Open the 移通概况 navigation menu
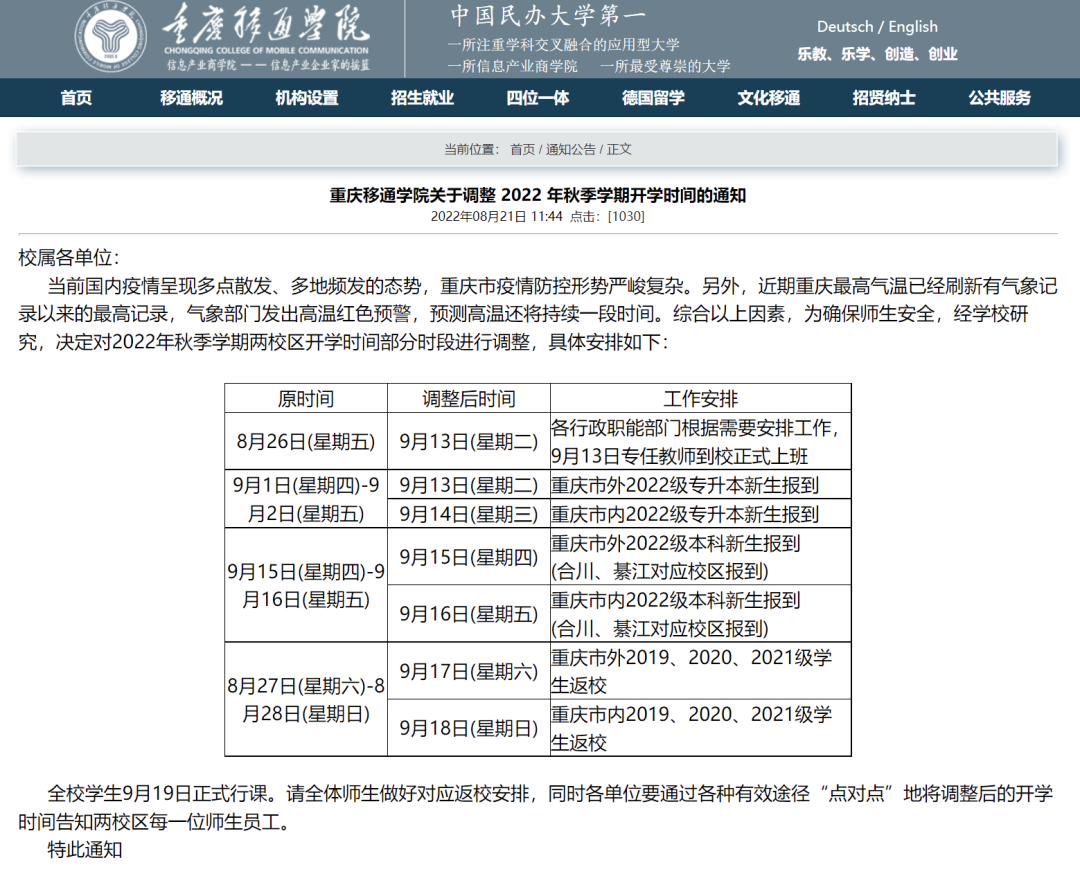1080x876 pixels. click(x=190, y=98)
